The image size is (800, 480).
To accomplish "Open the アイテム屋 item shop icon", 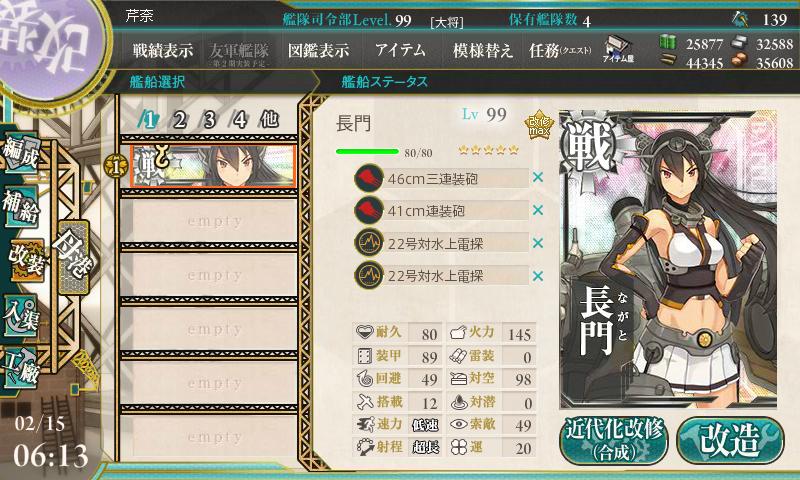I will pos(618,50).
